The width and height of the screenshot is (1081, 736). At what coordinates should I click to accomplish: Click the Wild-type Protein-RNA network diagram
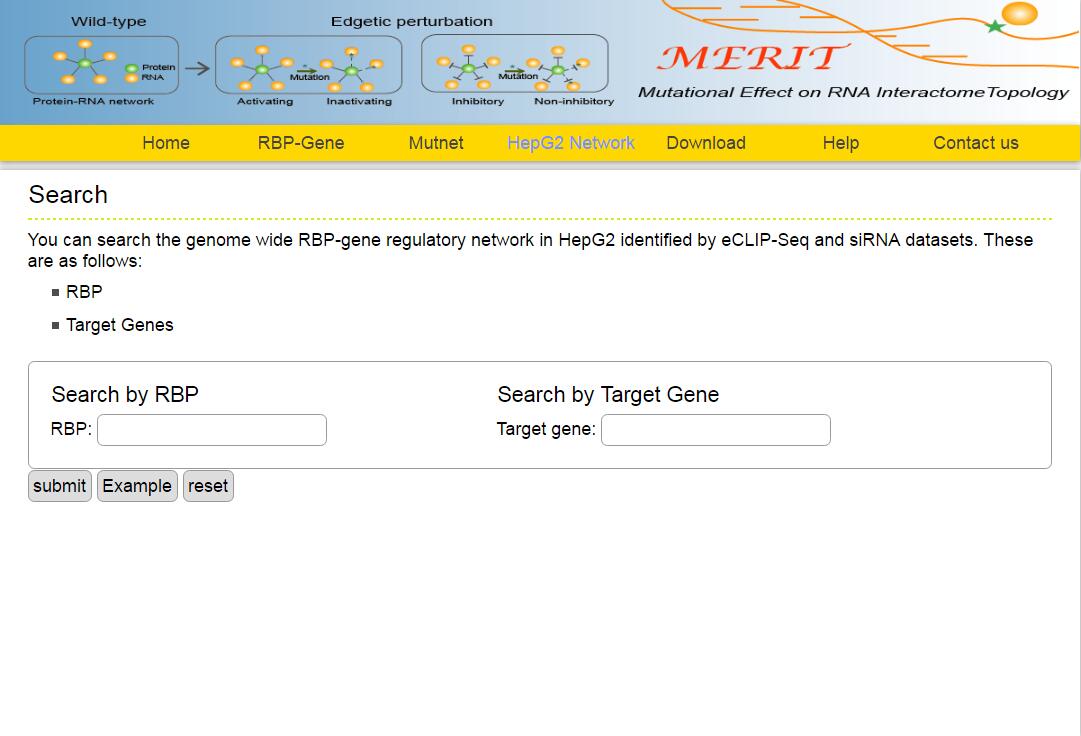(101, 65)
